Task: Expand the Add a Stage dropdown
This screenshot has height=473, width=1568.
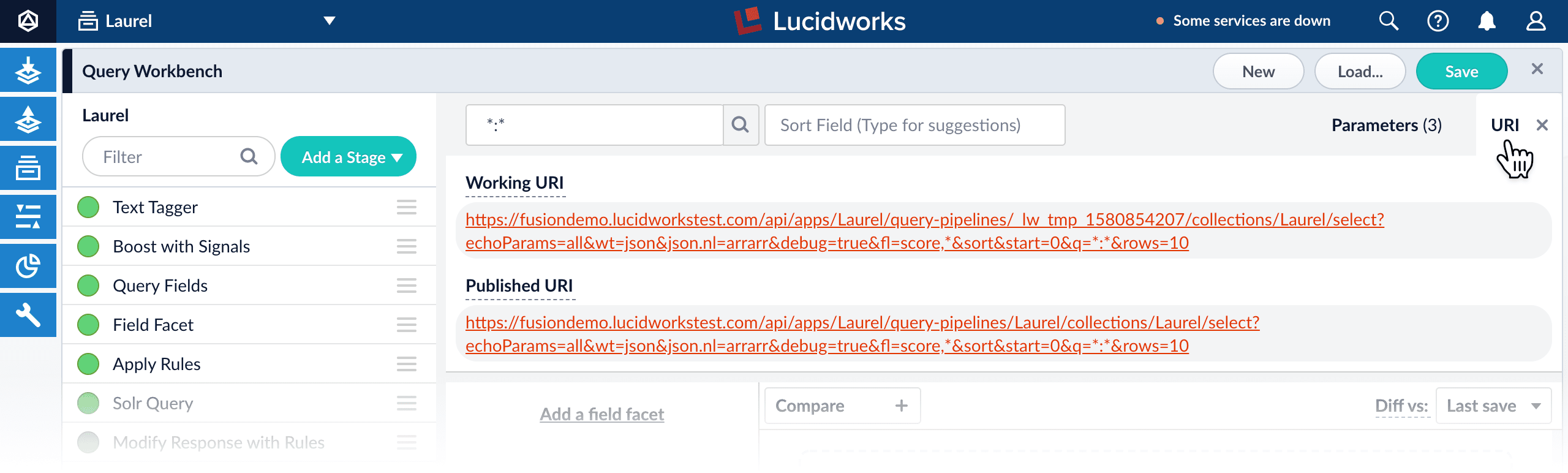Action: pyautogui.click(x=348, y=156)
